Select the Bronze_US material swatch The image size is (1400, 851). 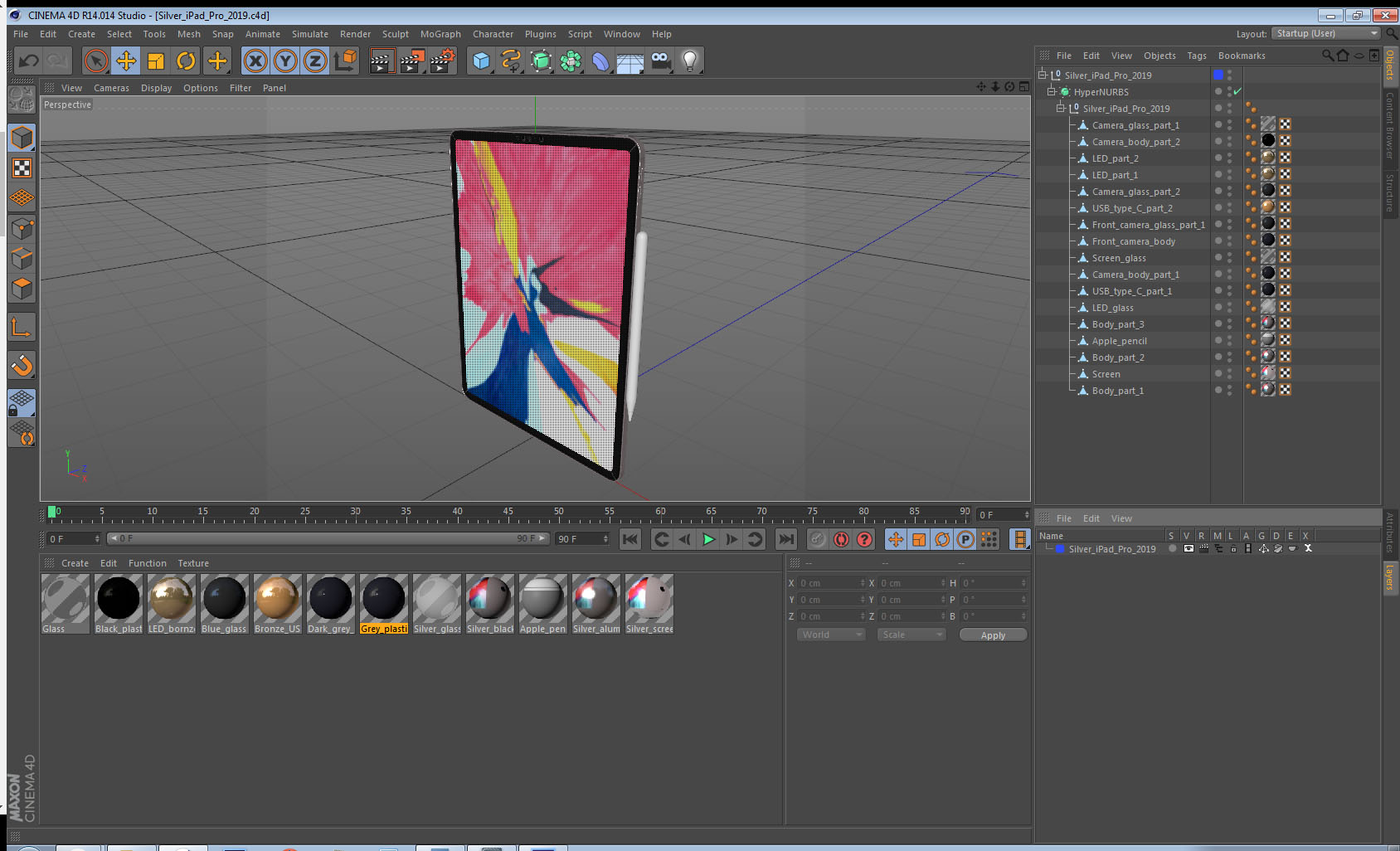[278, 604]
